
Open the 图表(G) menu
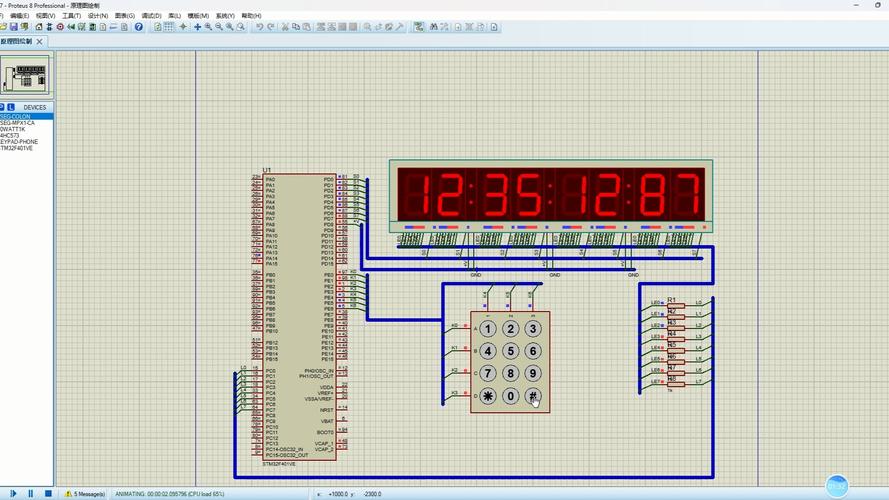click(125, 16)
